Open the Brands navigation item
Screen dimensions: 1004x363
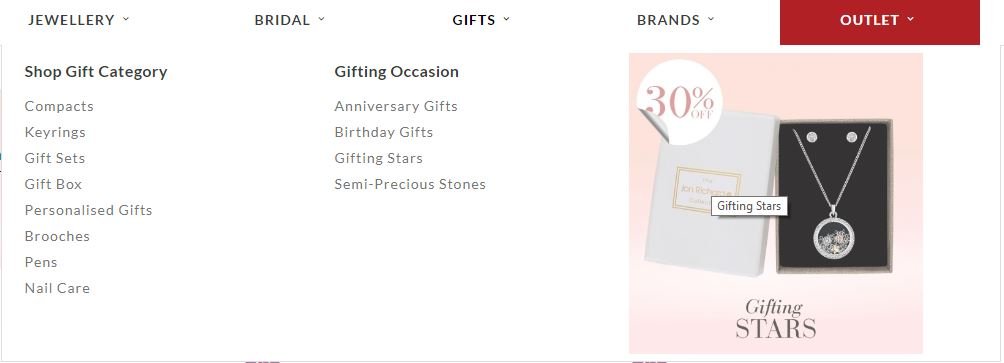coord(668,20)
